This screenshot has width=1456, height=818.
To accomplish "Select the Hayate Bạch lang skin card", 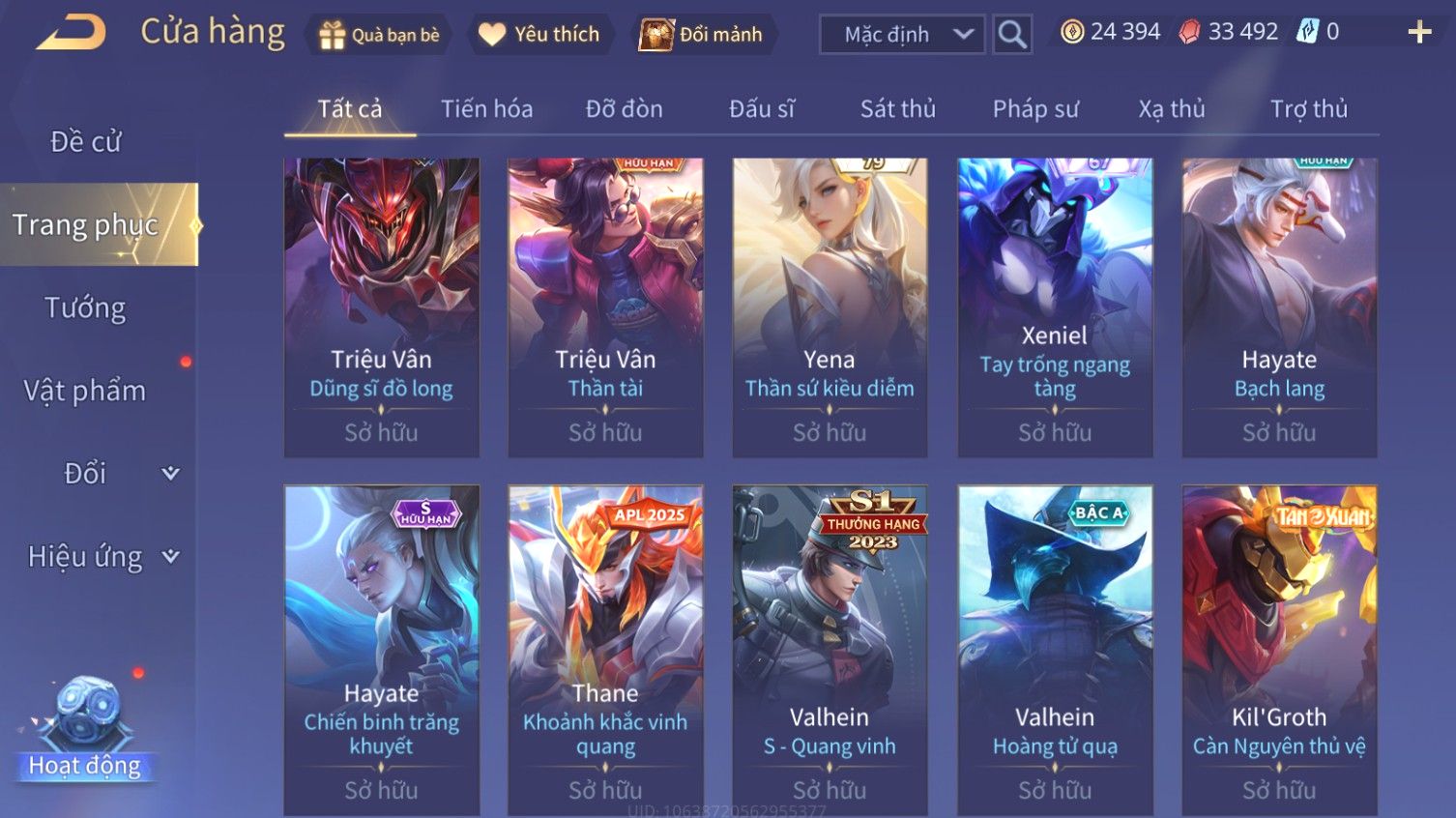I will pos(1279,307).
